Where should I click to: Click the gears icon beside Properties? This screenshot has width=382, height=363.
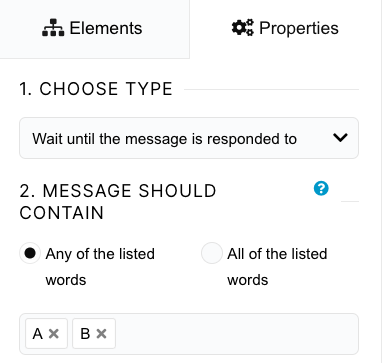point(243,28)
